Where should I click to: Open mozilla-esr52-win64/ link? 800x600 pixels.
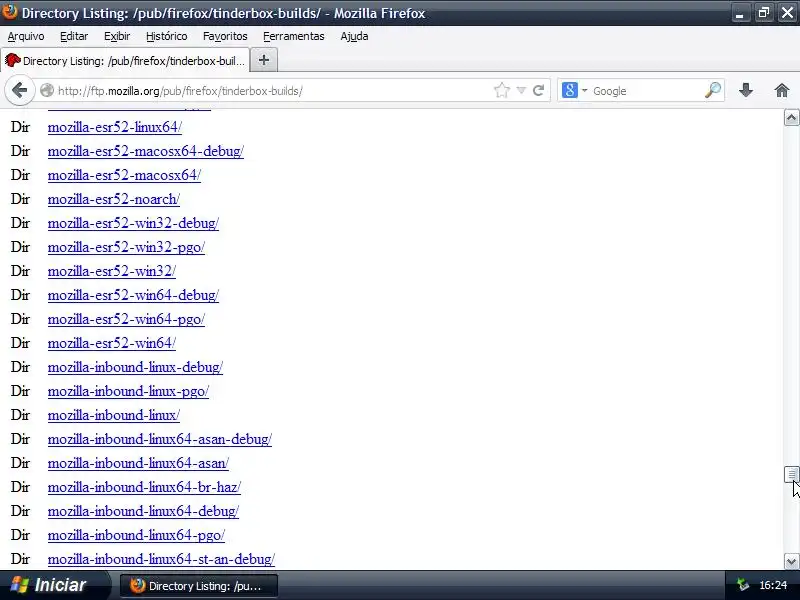(112, 343)
